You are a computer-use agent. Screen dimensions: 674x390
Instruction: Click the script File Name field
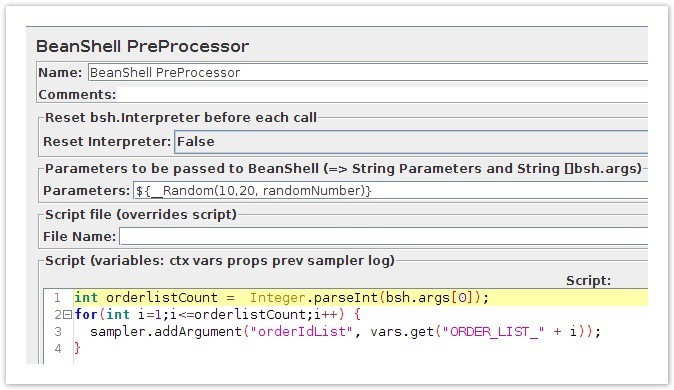click(383, 236)
